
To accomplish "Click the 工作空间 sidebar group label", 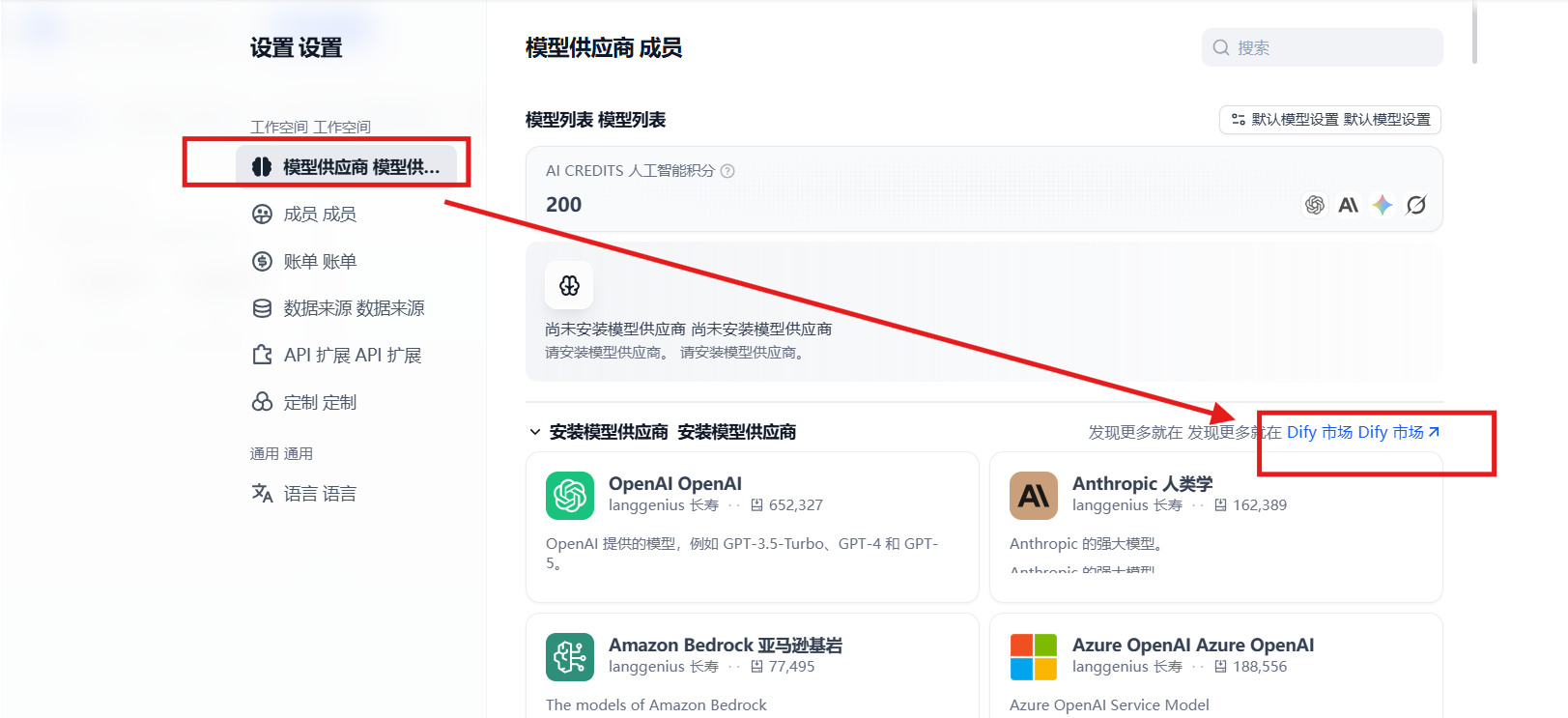I will coord(310,127).
